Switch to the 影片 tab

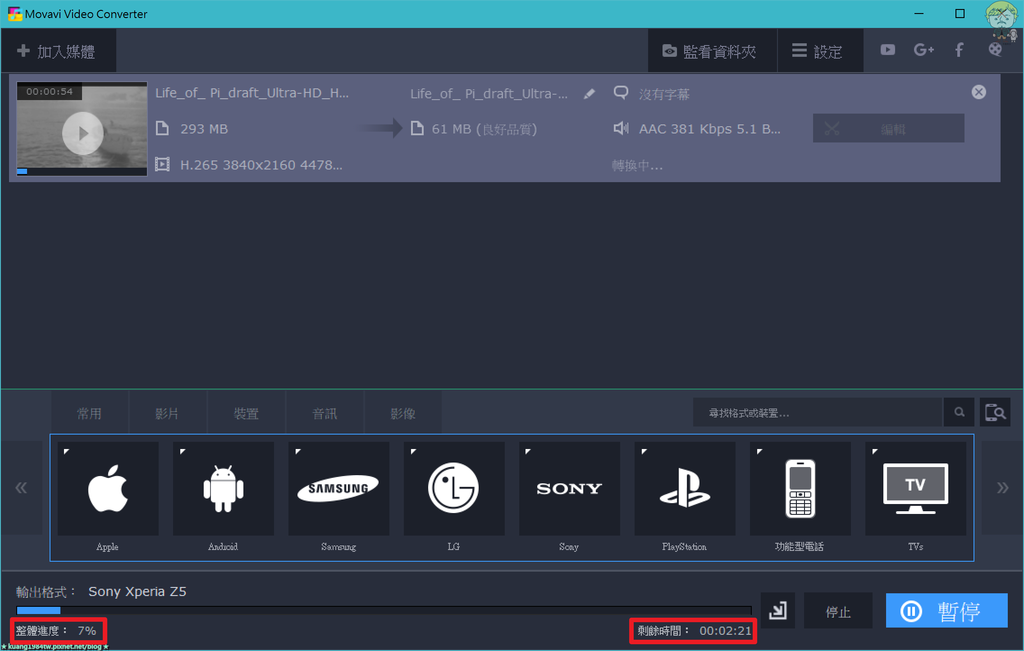click(167, 413)
